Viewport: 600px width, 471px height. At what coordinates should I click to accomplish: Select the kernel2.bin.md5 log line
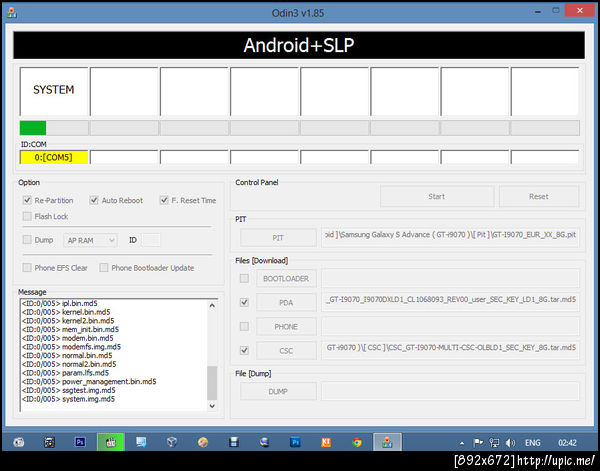(68, 321)
